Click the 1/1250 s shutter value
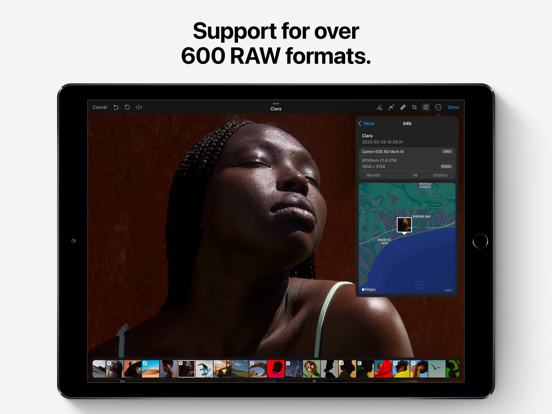Viewport: 552px width, 414px height. click(x=440, y=175)
